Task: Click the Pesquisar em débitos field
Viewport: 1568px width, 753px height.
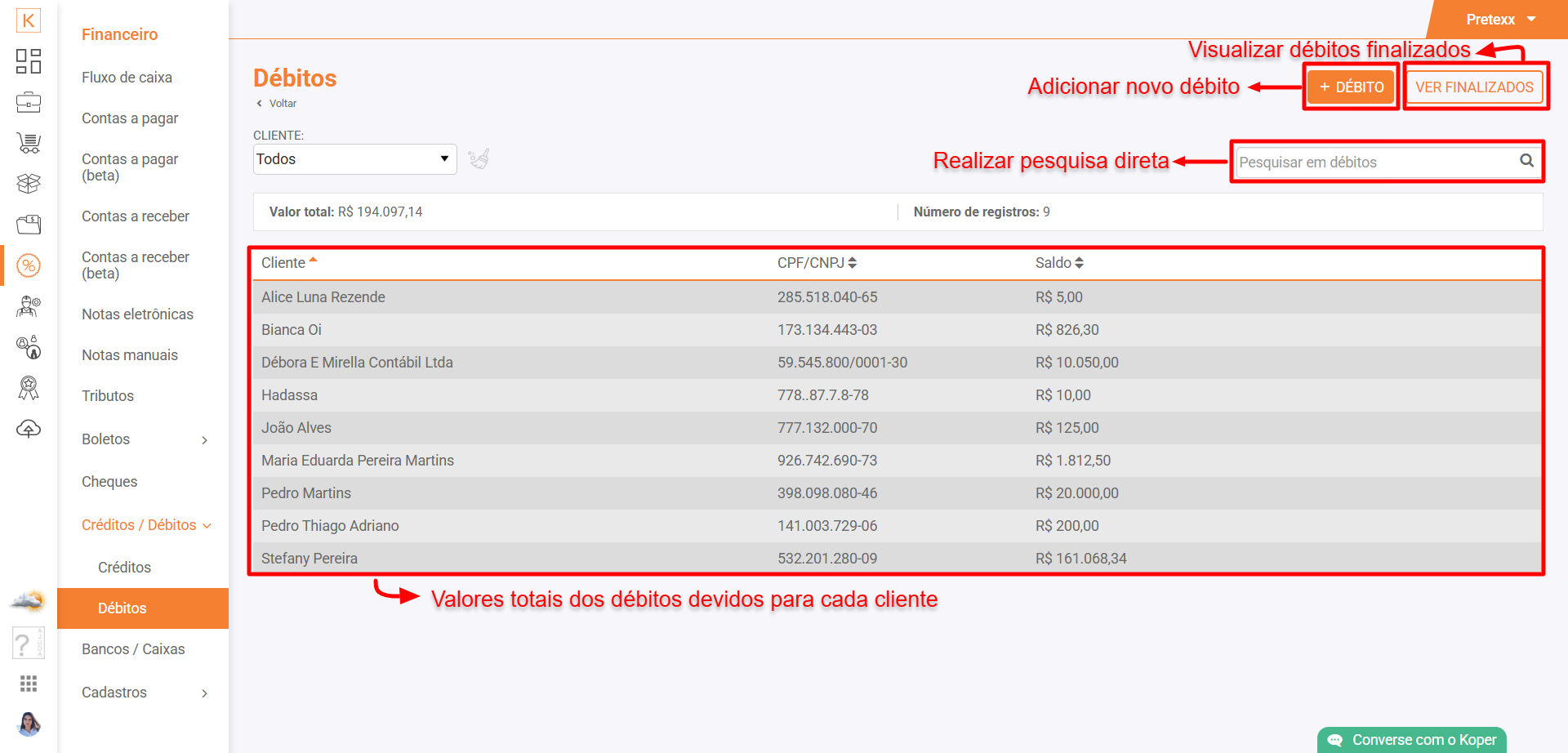Action: (1374, 163)
